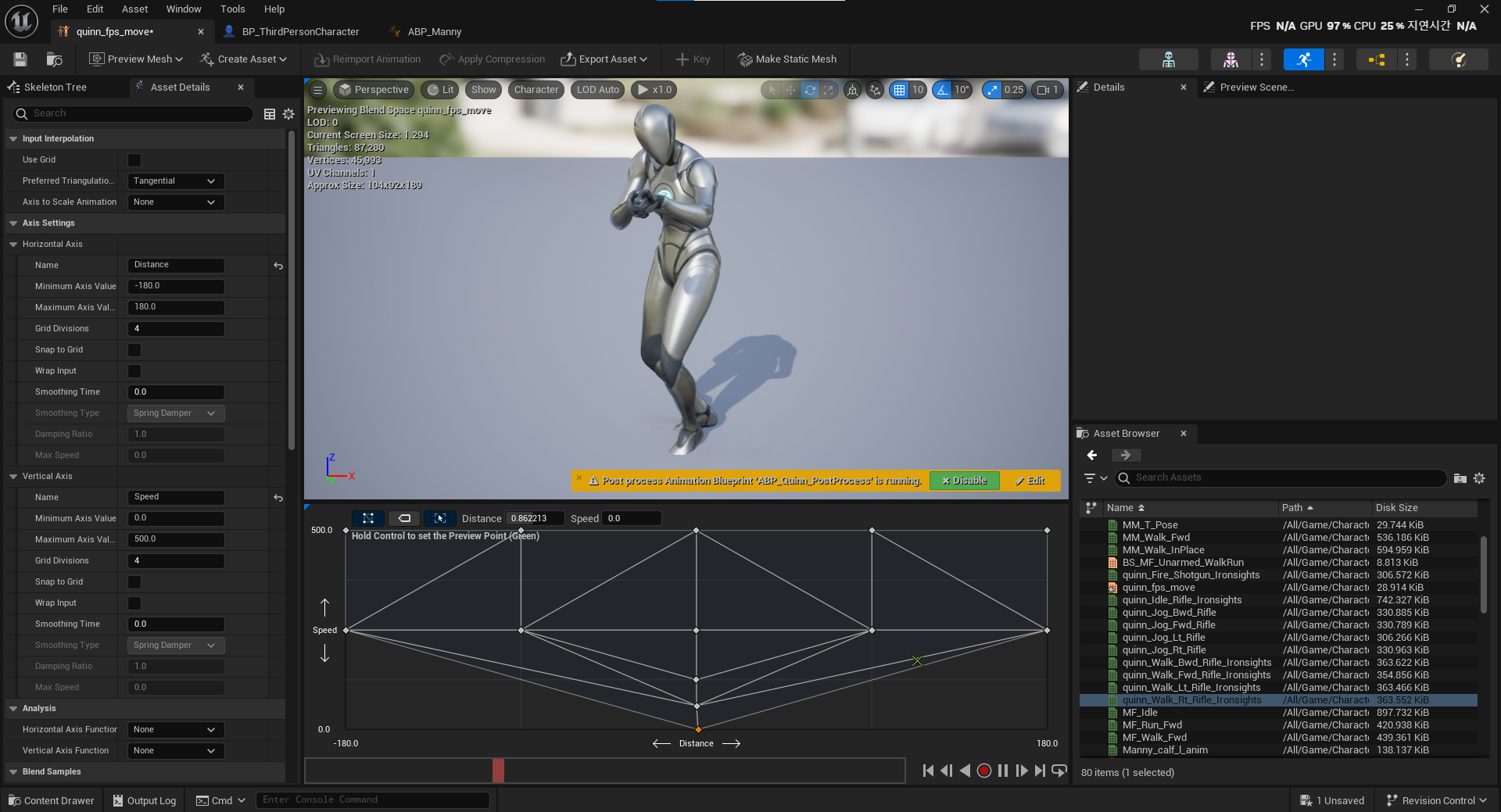1501x812 pixels.
Task: Click the Save asset icon in the toolbar
Action: pos(20,59)
